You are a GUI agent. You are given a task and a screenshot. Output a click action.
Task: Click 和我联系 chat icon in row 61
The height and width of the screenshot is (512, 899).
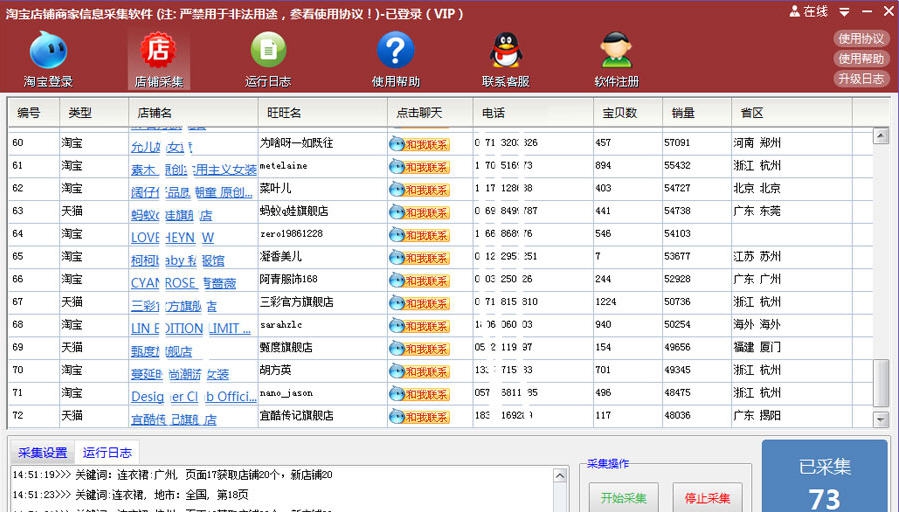419,167
